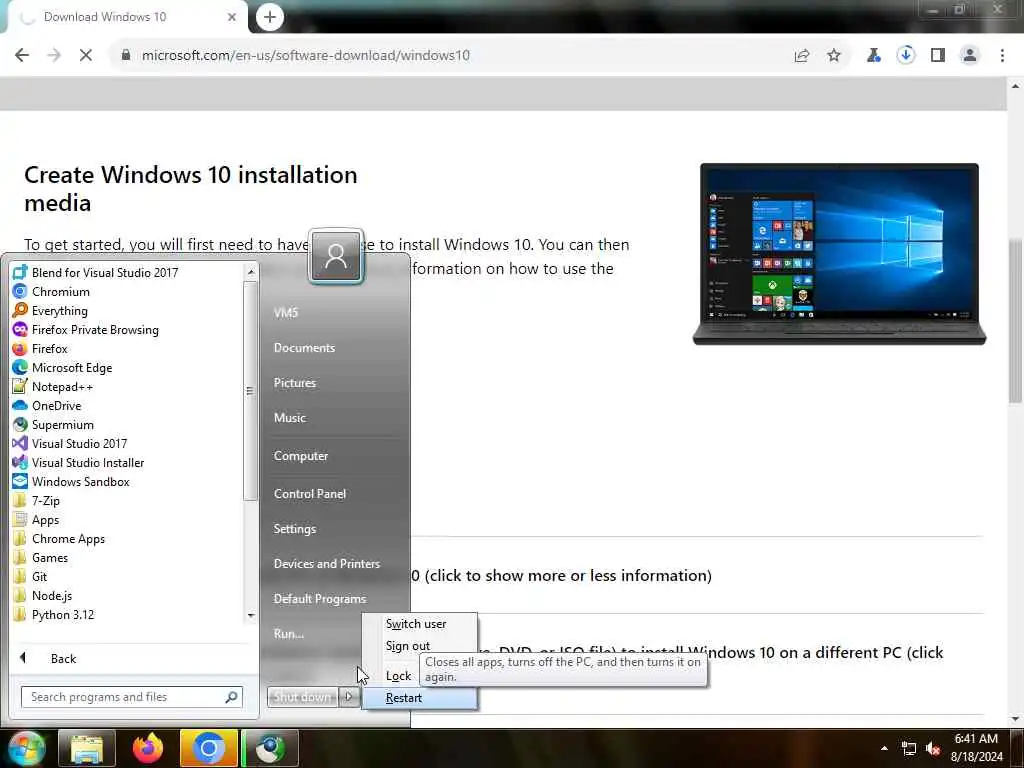Share this page icon
This screenshot has height=768, width=1024.
802,55
